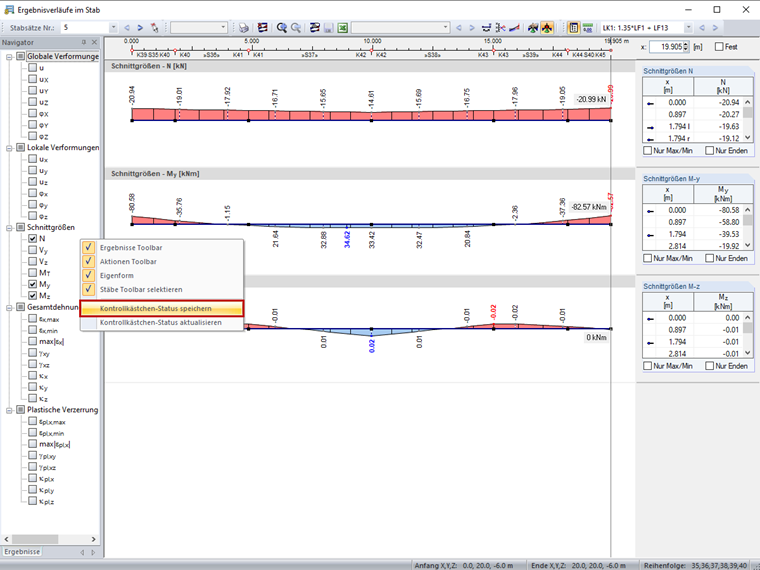Click Schnittgrößen - N [kN] diagram header
Image resolution: width=760 pixels, height=570 pixels.
pos(370,66)
